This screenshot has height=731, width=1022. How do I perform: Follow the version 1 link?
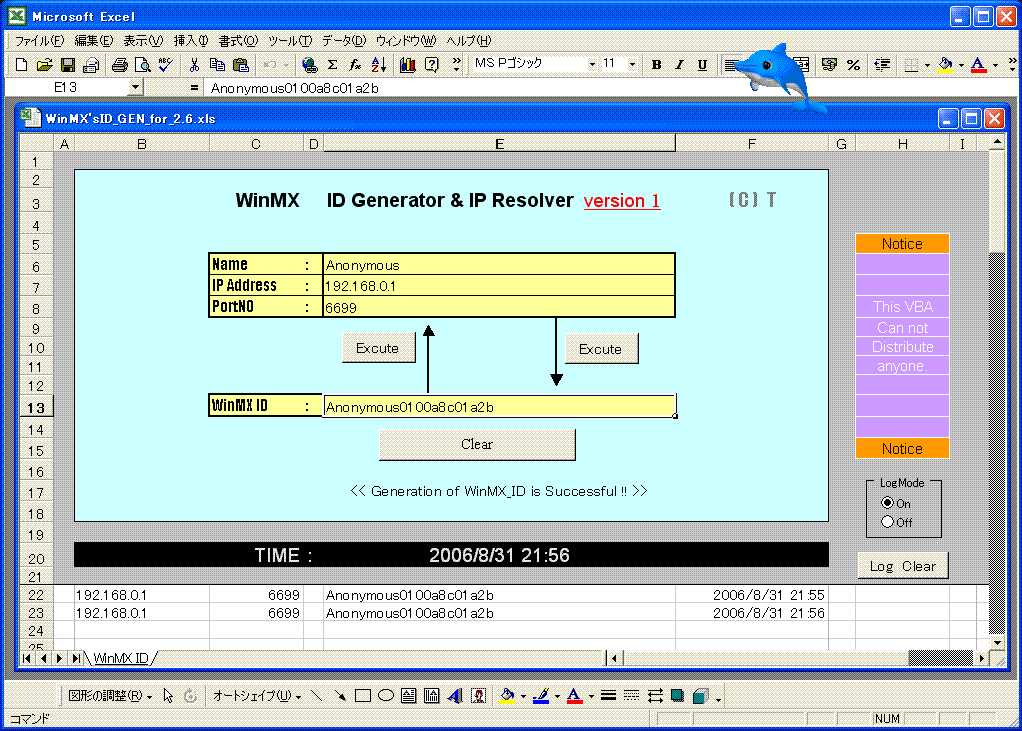[x=622, y=201]
